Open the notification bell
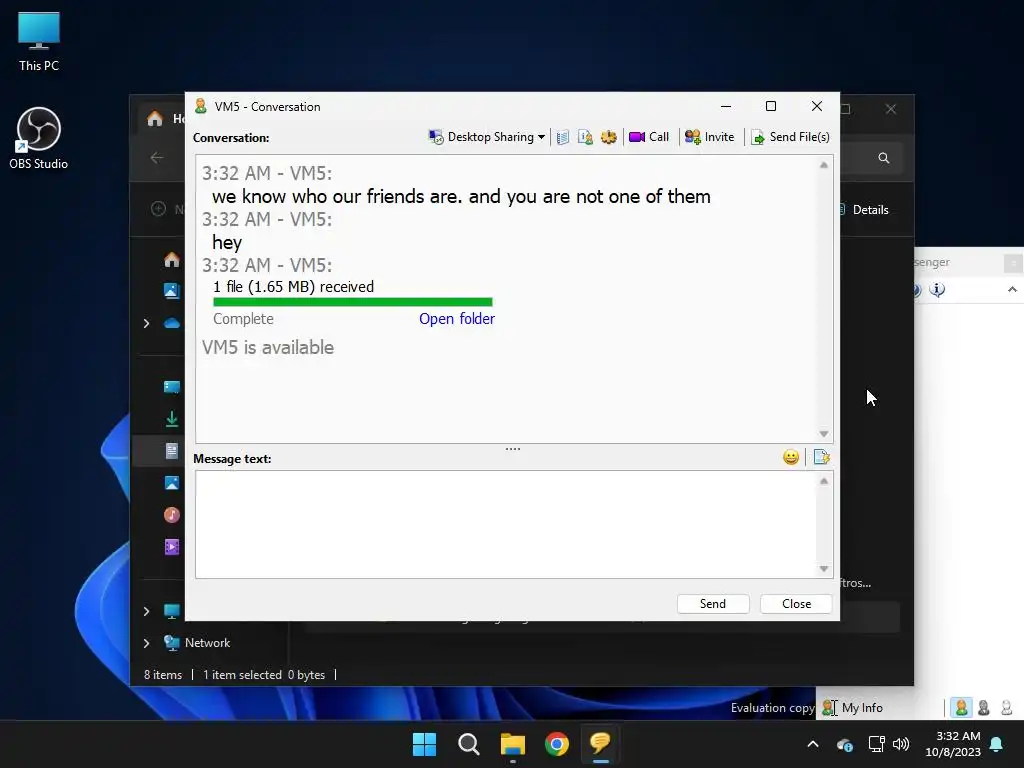The height and width of the screenshot is (768, 1024). pyautogui.click(x=997, y=744)
